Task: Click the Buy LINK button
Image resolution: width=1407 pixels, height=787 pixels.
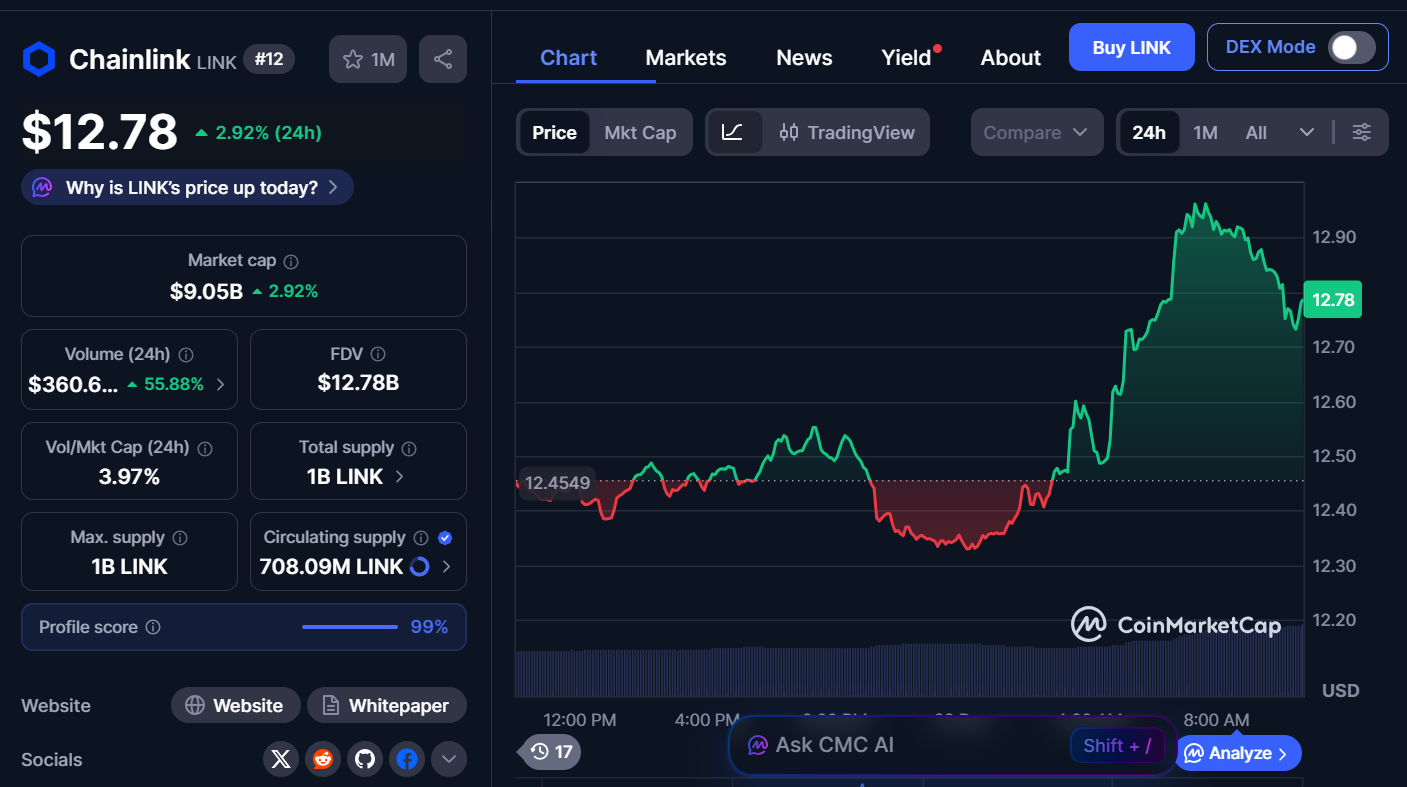Action: tap(1131, 47)
